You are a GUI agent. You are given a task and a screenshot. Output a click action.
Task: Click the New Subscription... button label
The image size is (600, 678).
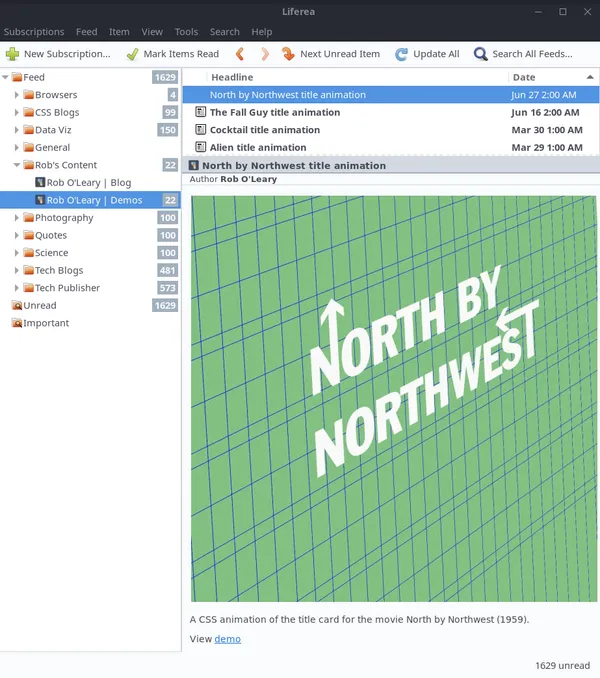(x=67, y=54)
